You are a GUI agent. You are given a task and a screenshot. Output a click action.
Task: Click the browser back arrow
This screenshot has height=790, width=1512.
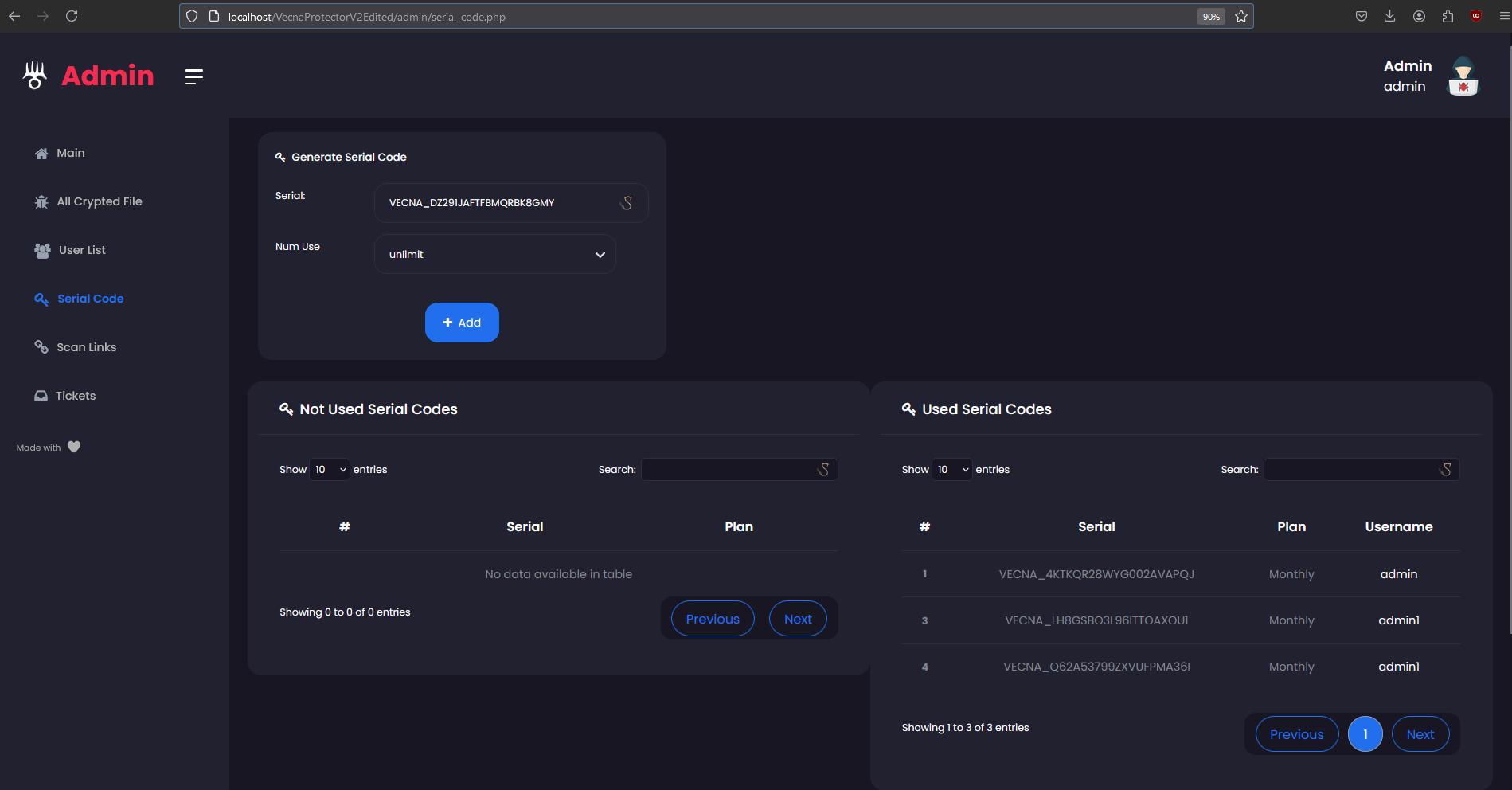14,16
